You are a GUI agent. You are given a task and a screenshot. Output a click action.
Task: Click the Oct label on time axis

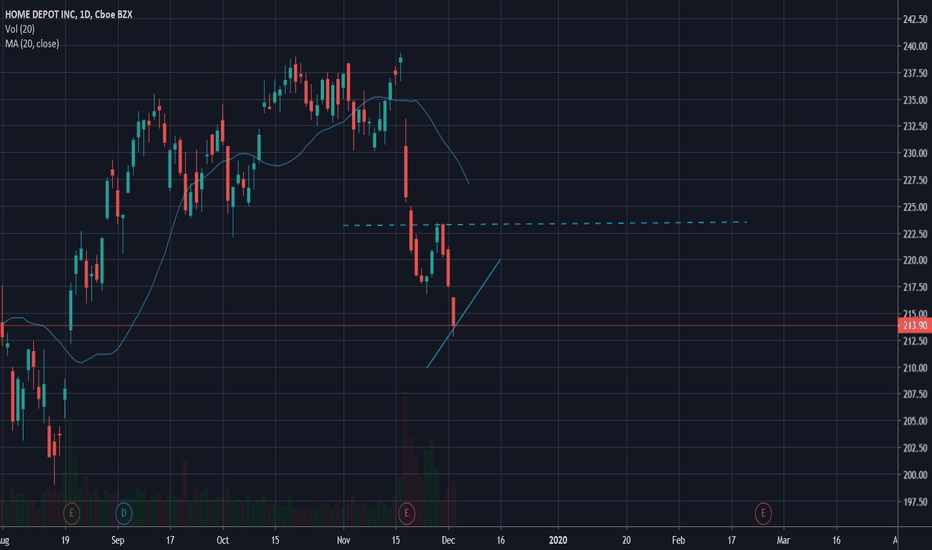click(x=222, y=540)
